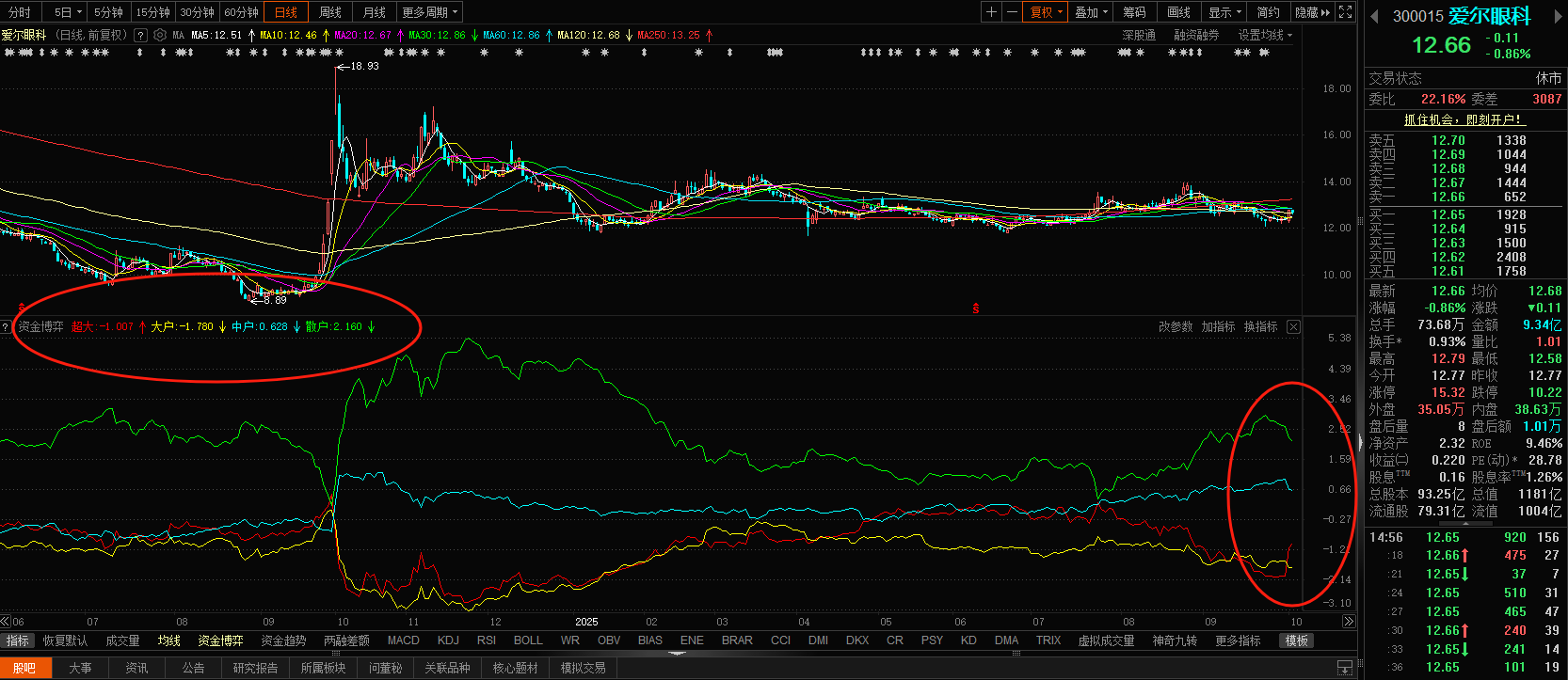Screen dimensions: 1568x680
Task: Click the zoom in plus icon
Action: (991, 12)
